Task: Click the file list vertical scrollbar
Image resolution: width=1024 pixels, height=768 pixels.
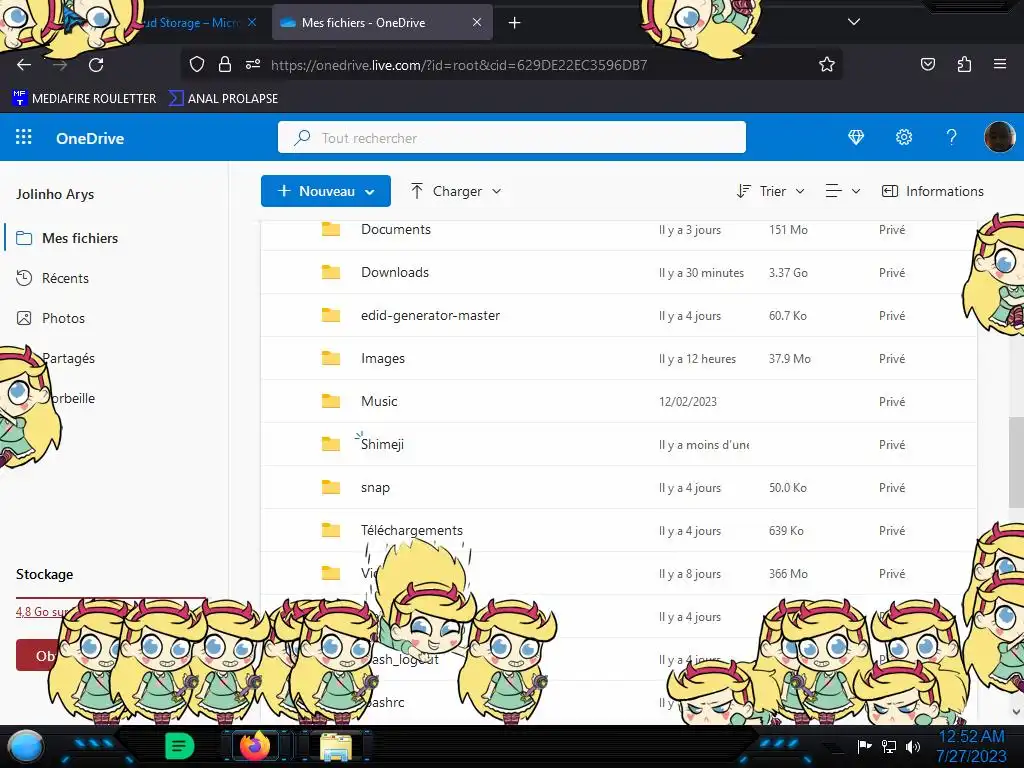Action: point(1016,462)
